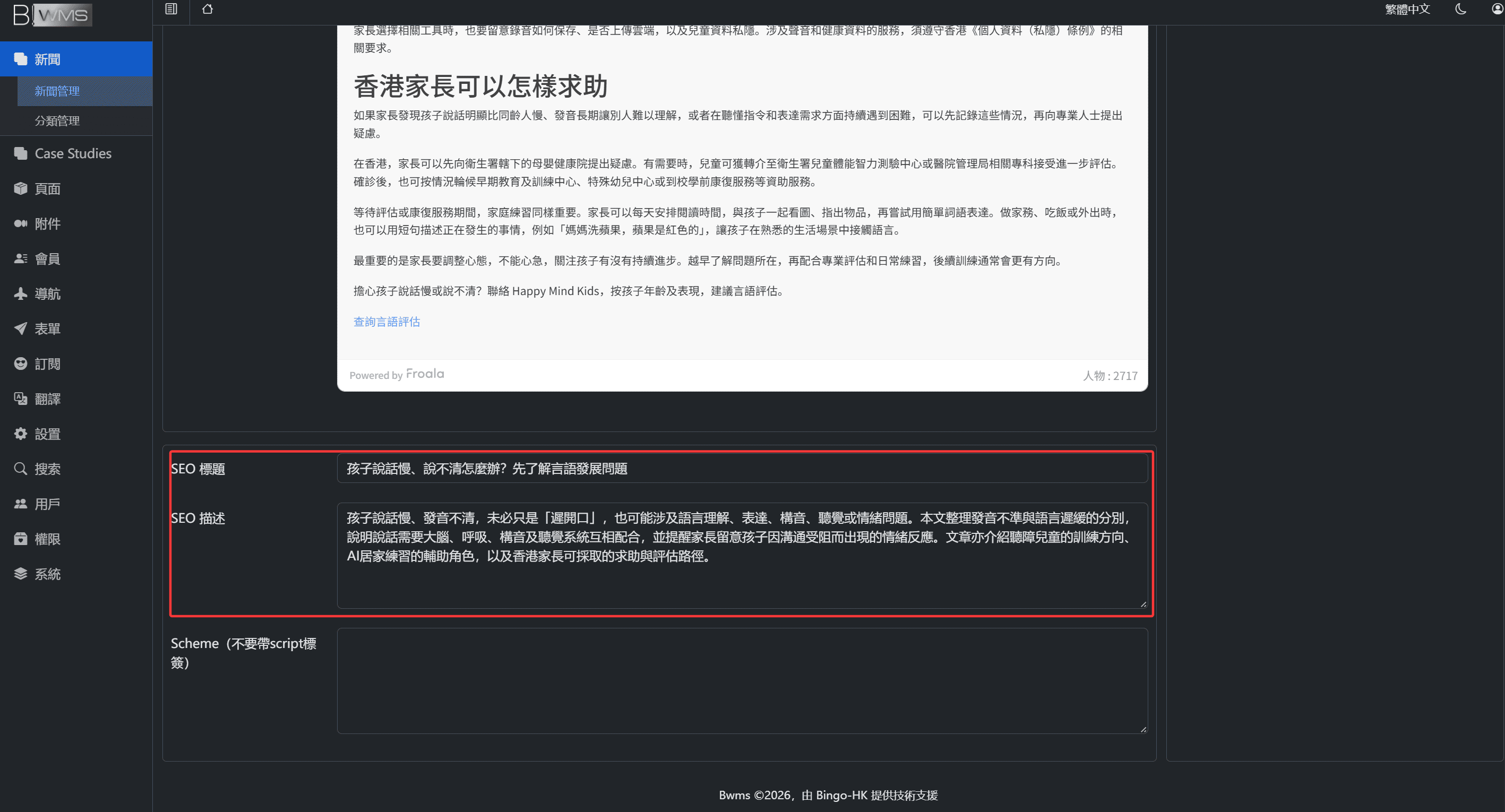Expand the 新聞 sidebar menu
The width and height of the screenshot is (1505, 812).
(76, 59)
